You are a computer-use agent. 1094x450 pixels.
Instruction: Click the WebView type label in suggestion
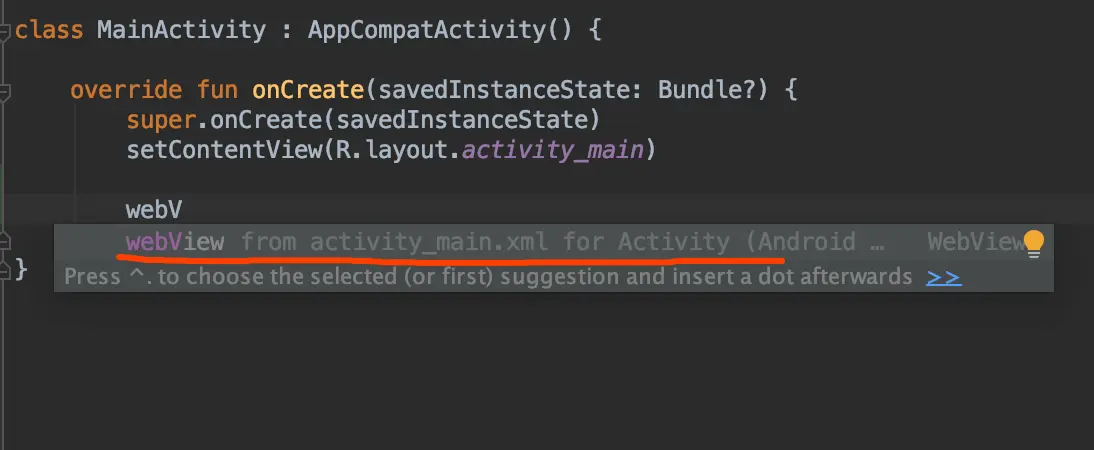coord(975,242)
